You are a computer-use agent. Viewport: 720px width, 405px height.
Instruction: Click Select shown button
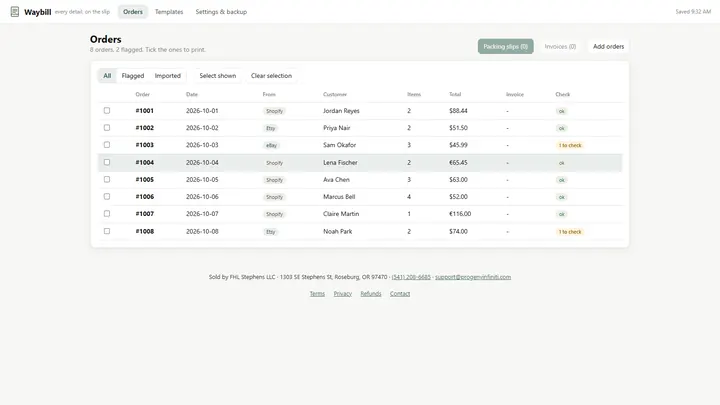[x=218, y=76]
